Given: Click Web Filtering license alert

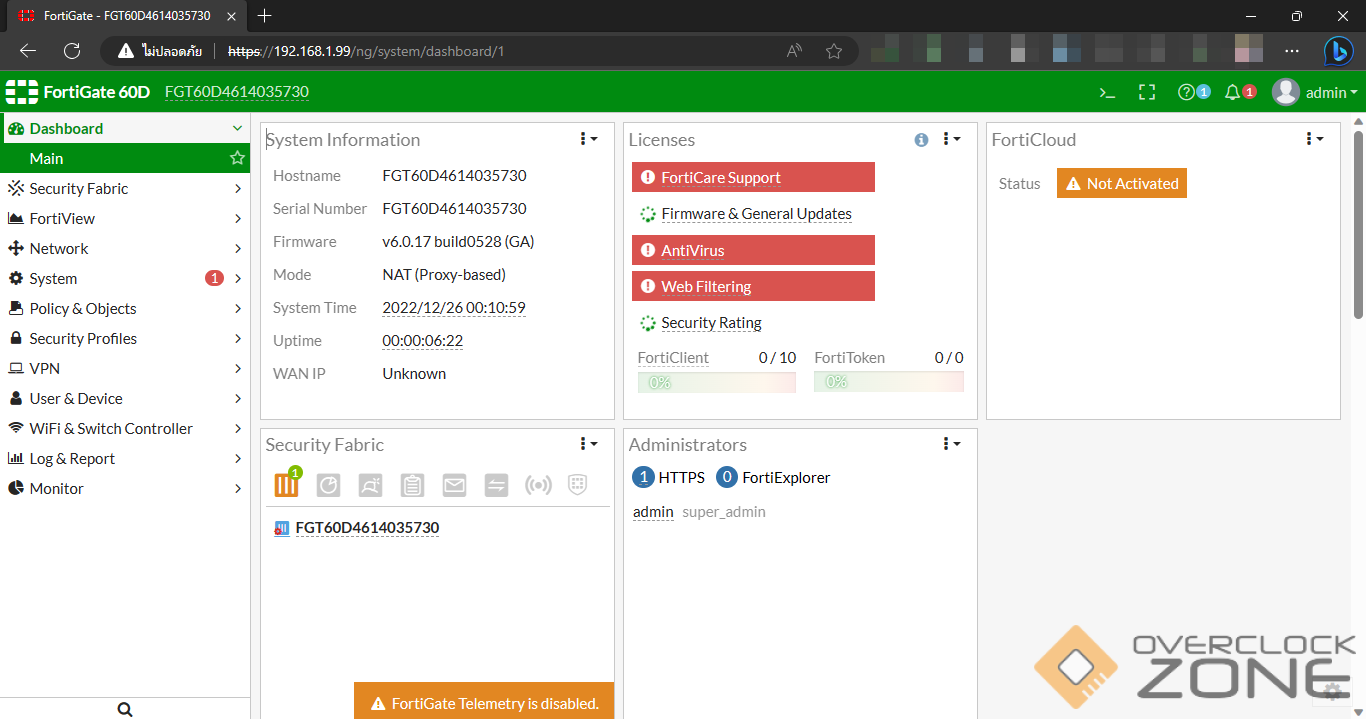Looking at the screenshot, I should point(753,286).
